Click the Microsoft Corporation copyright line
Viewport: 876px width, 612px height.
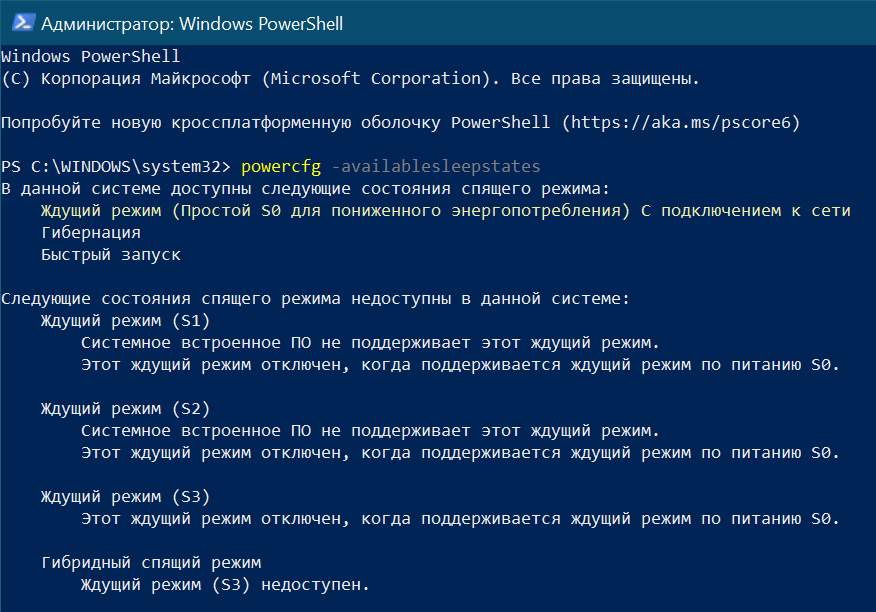(x=350, y=78)
